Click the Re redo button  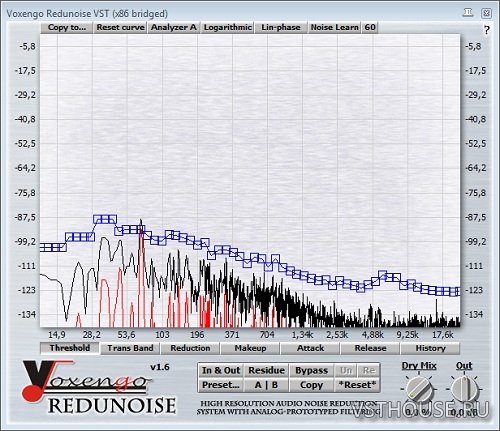(368, 370)
